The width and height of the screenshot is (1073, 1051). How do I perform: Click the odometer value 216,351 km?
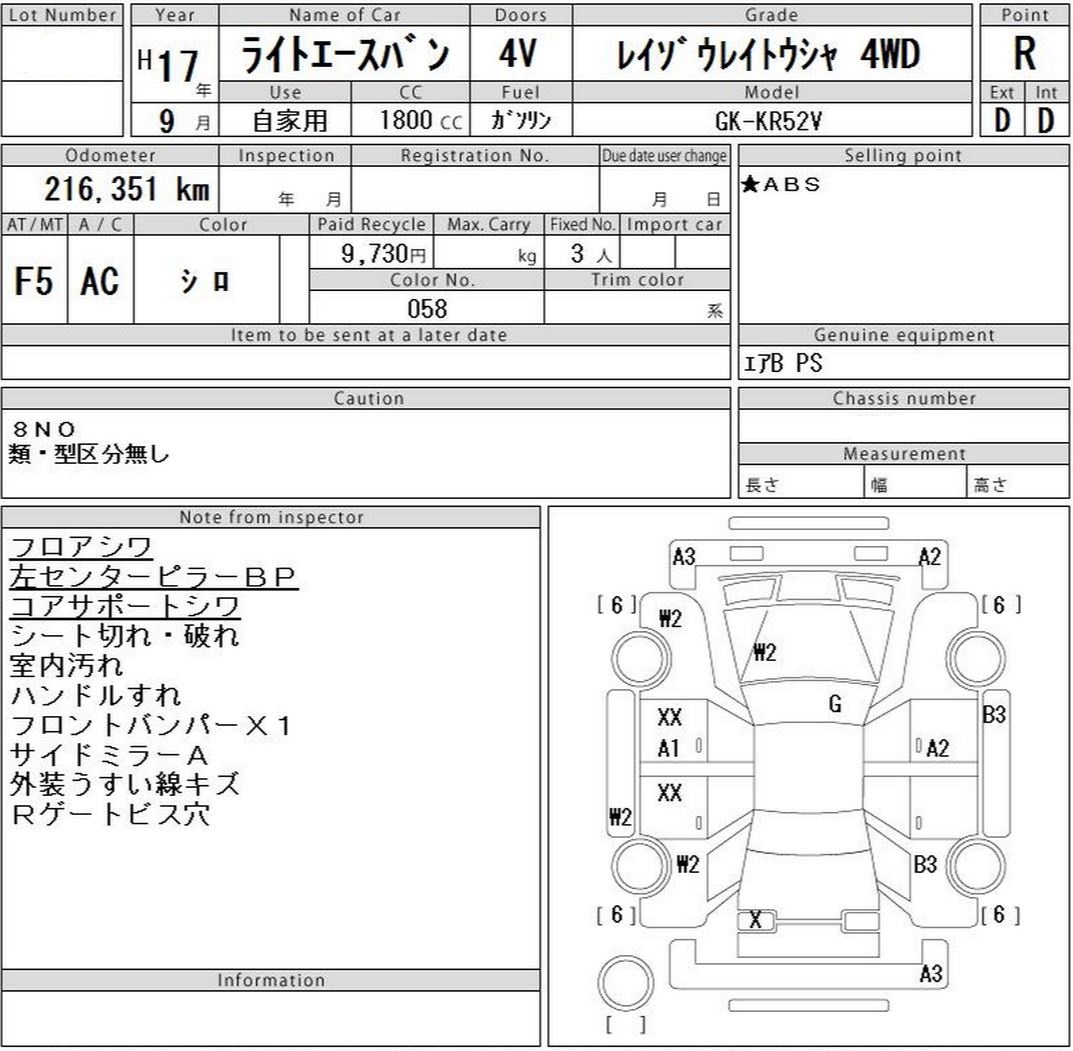(127, 190)
